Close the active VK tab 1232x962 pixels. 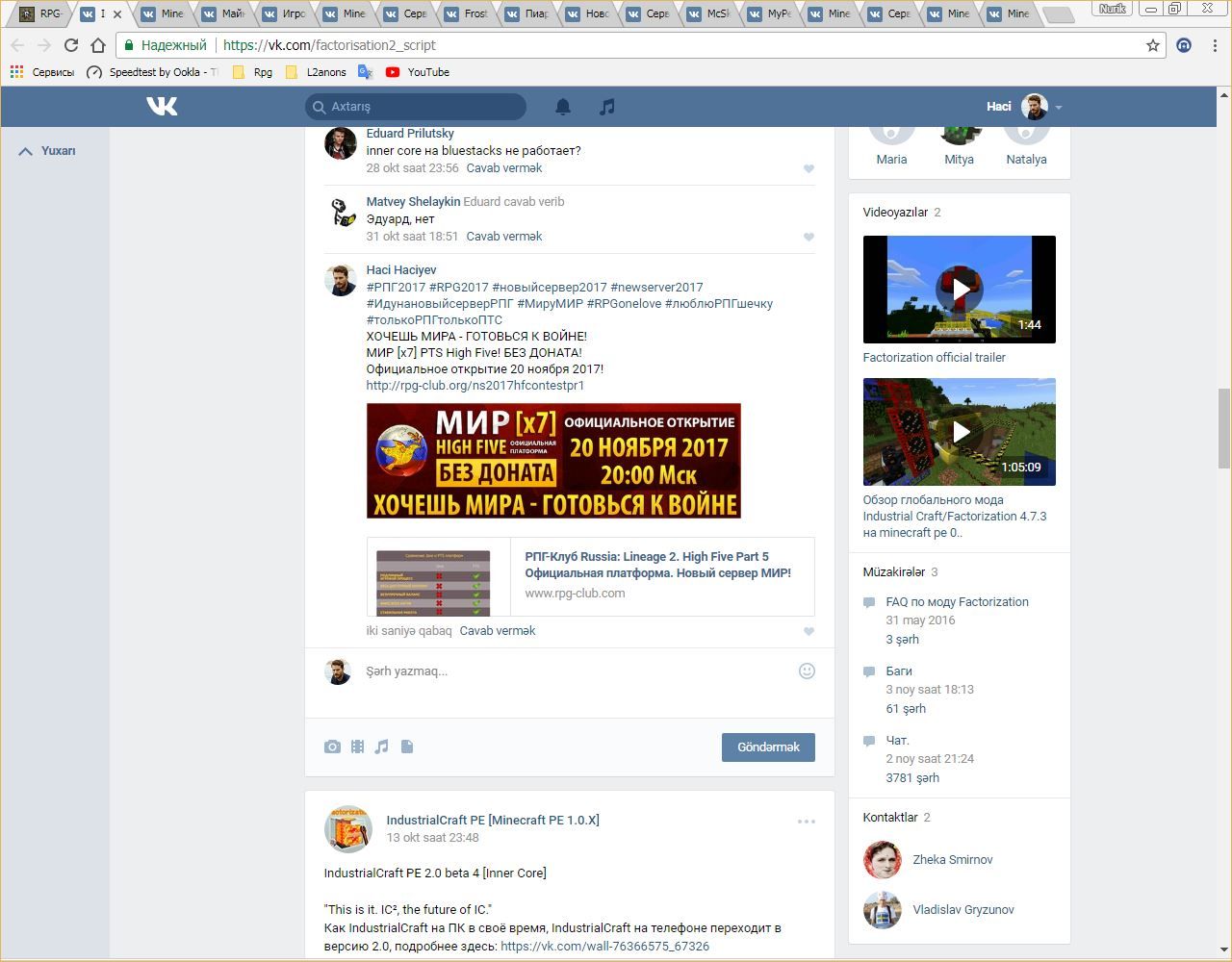tap(117, 14)
